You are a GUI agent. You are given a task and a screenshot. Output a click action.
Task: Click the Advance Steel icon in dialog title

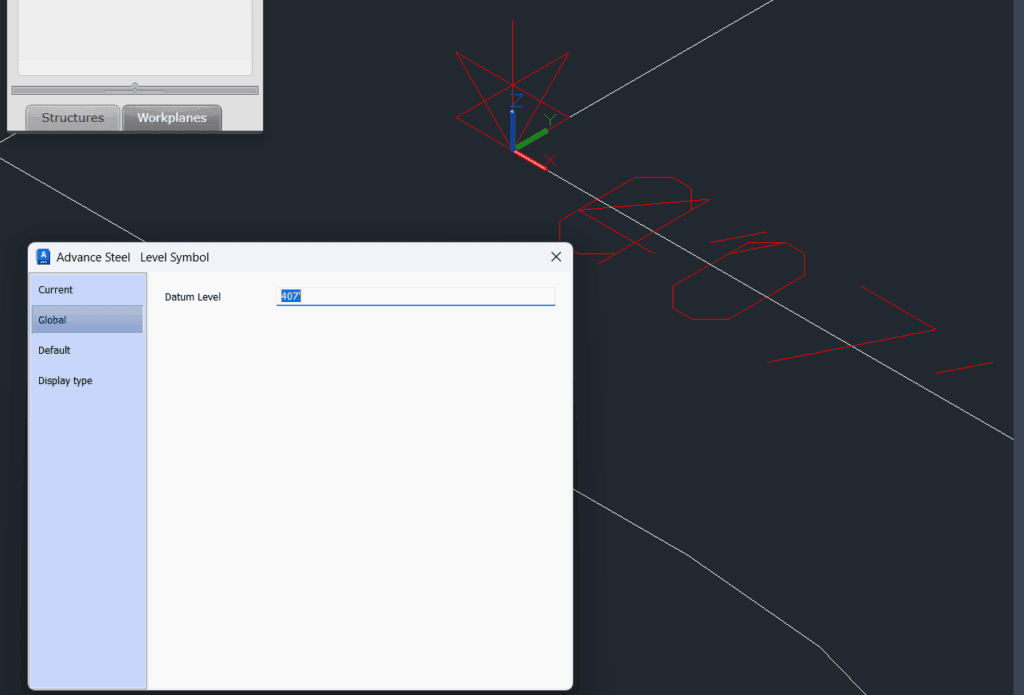(43, 257)
